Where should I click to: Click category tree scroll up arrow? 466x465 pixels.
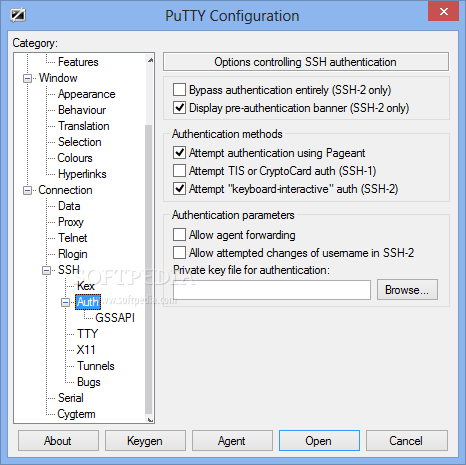[x=150, y=60]
